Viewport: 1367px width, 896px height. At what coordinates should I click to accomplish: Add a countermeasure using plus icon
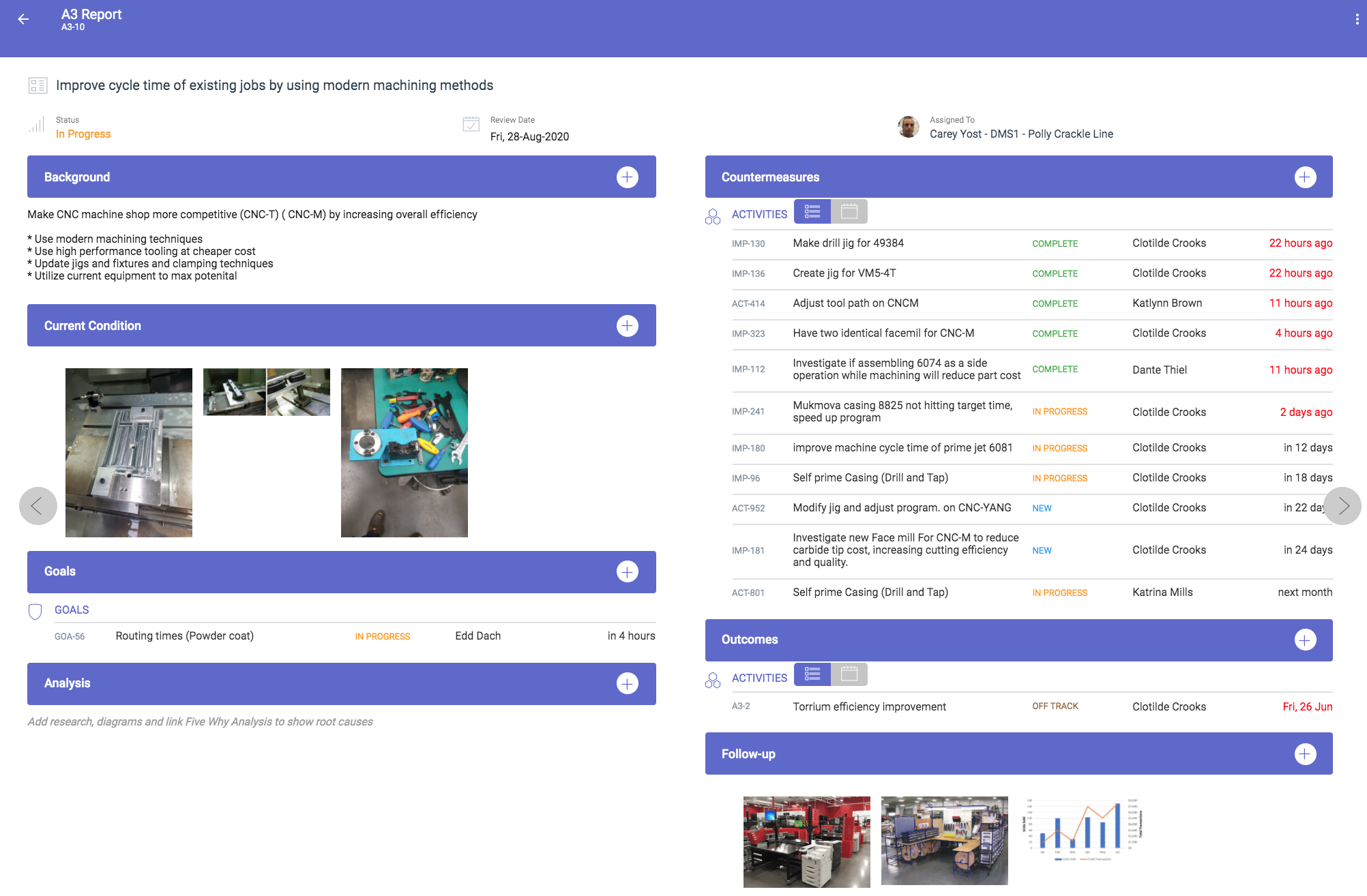point(1305,177)
